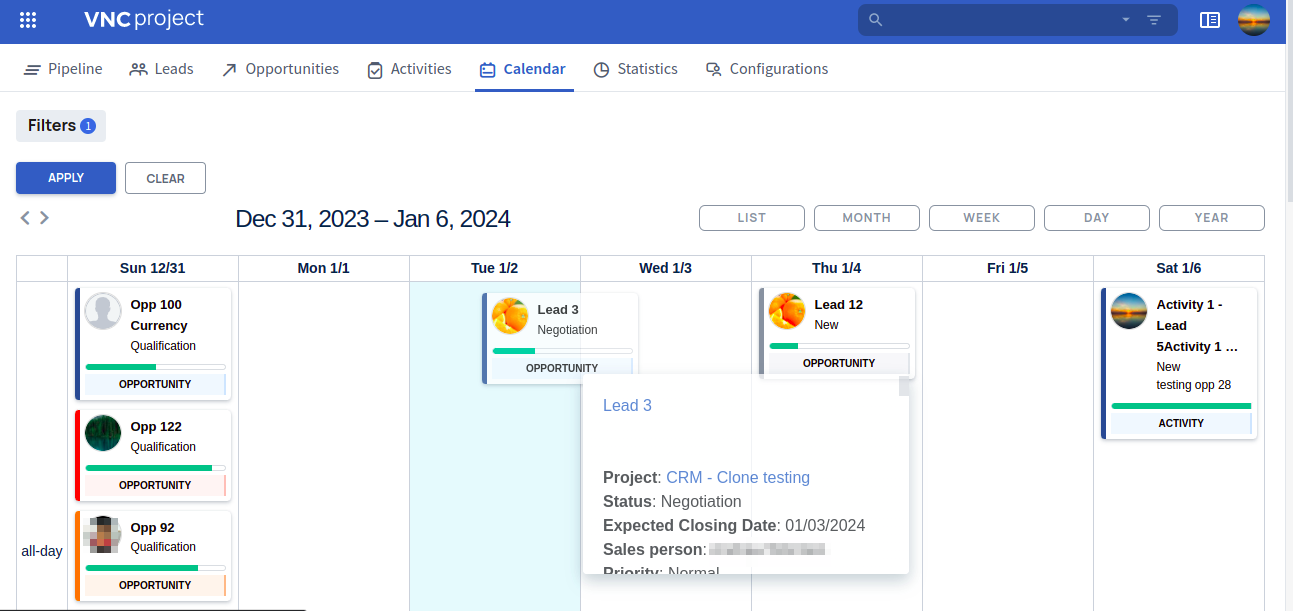
Task: Expand the search bar dropdown arrow
Action: (x=1126, y=20)
